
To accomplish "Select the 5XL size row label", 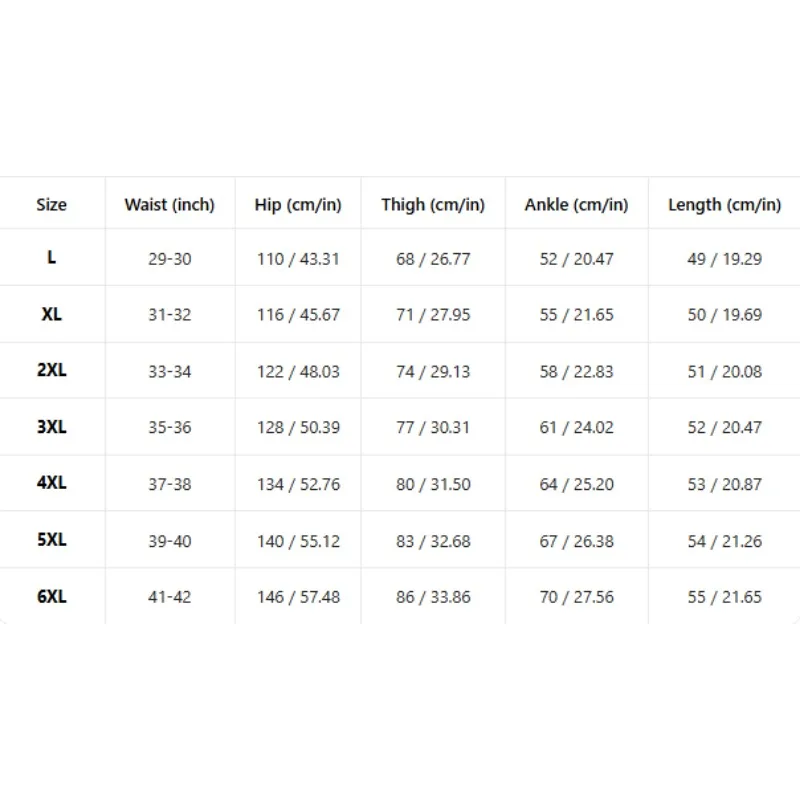I will tap(52, 540).
